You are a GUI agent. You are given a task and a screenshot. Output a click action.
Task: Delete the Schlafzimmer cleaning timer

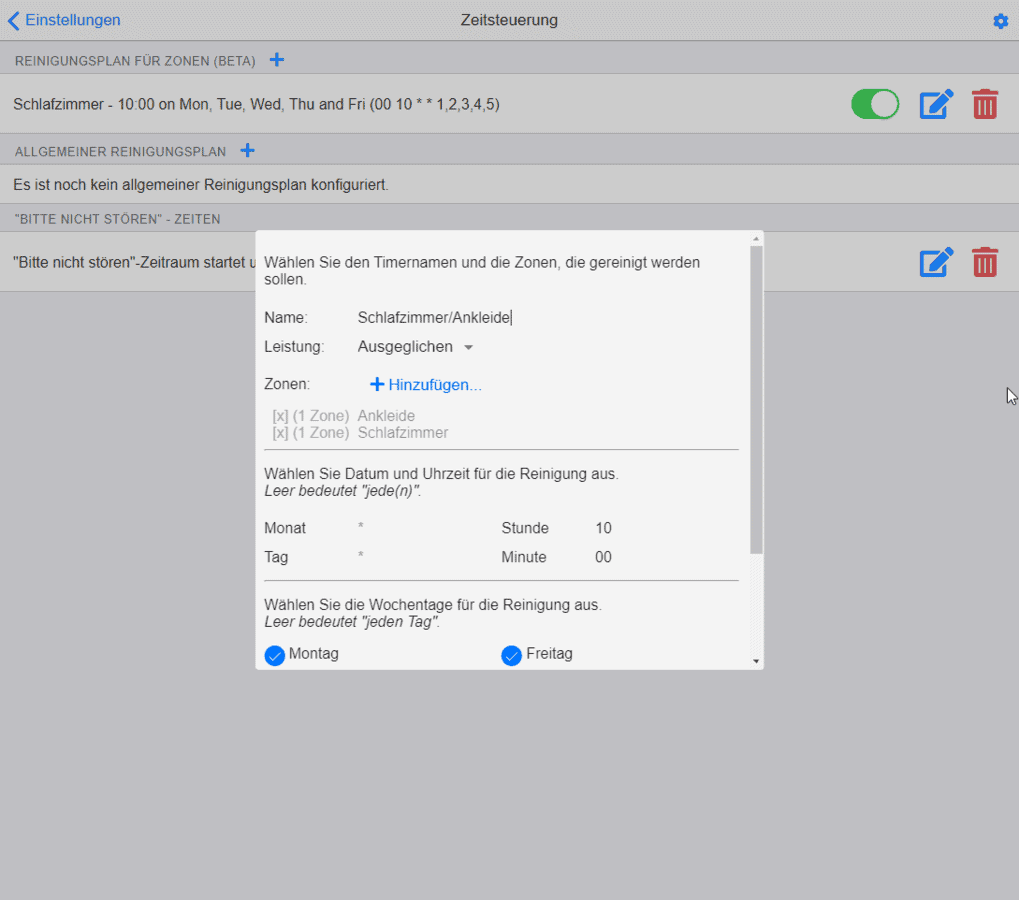pos(985,104)
